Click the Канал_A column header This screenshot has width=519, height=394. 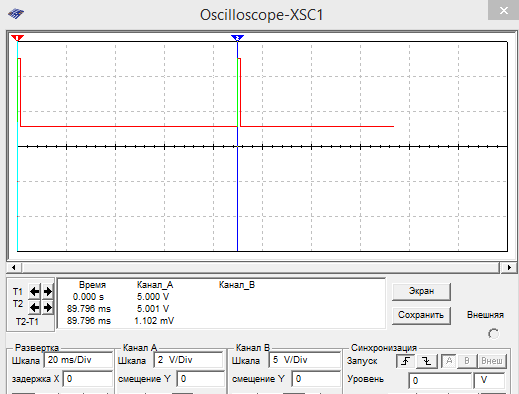(155, 285)
